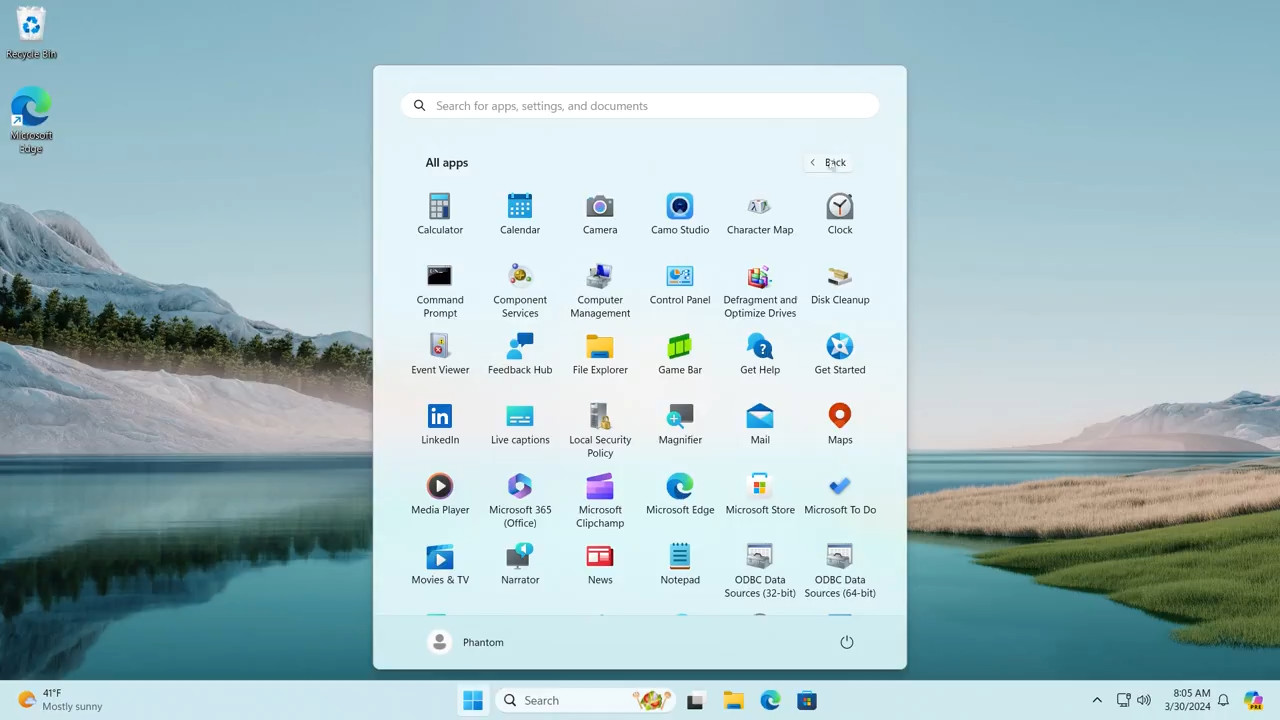Open Microsoft Clipchamp

click(600, 495)
